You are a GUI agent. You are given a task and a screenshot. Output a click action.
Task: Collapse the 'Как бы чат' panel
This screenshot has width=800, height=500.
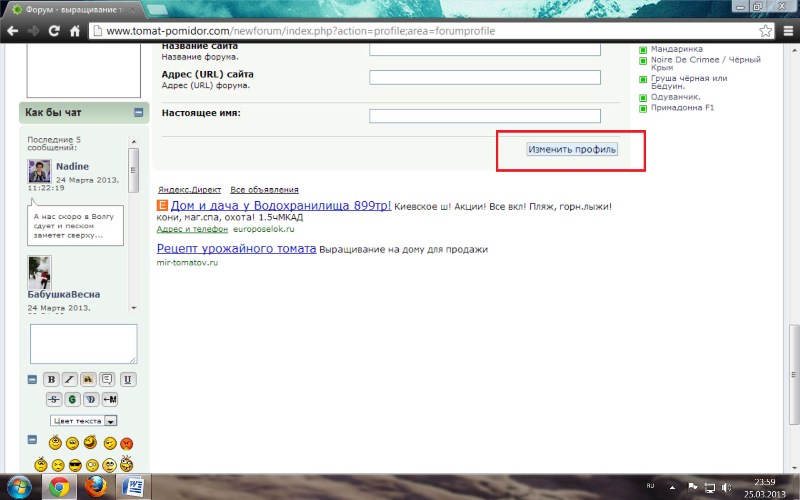click(139, 113)
